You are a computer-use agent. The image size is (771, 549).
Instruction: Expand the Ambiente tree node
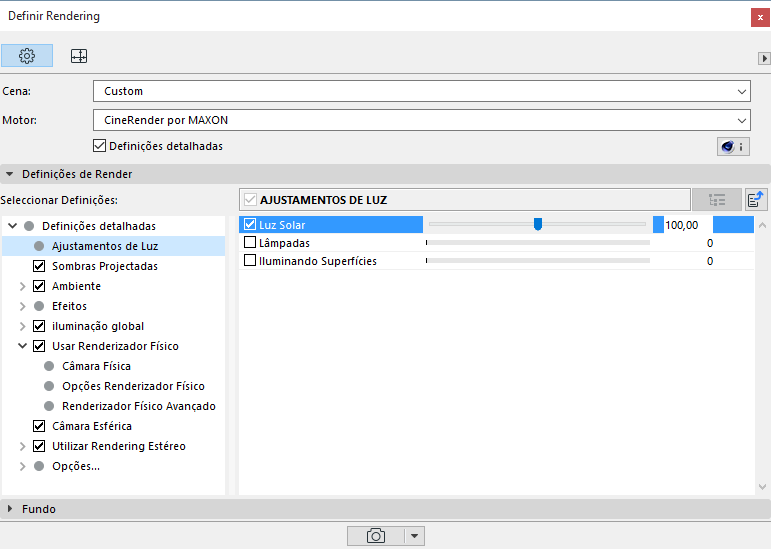click(23, 286)
